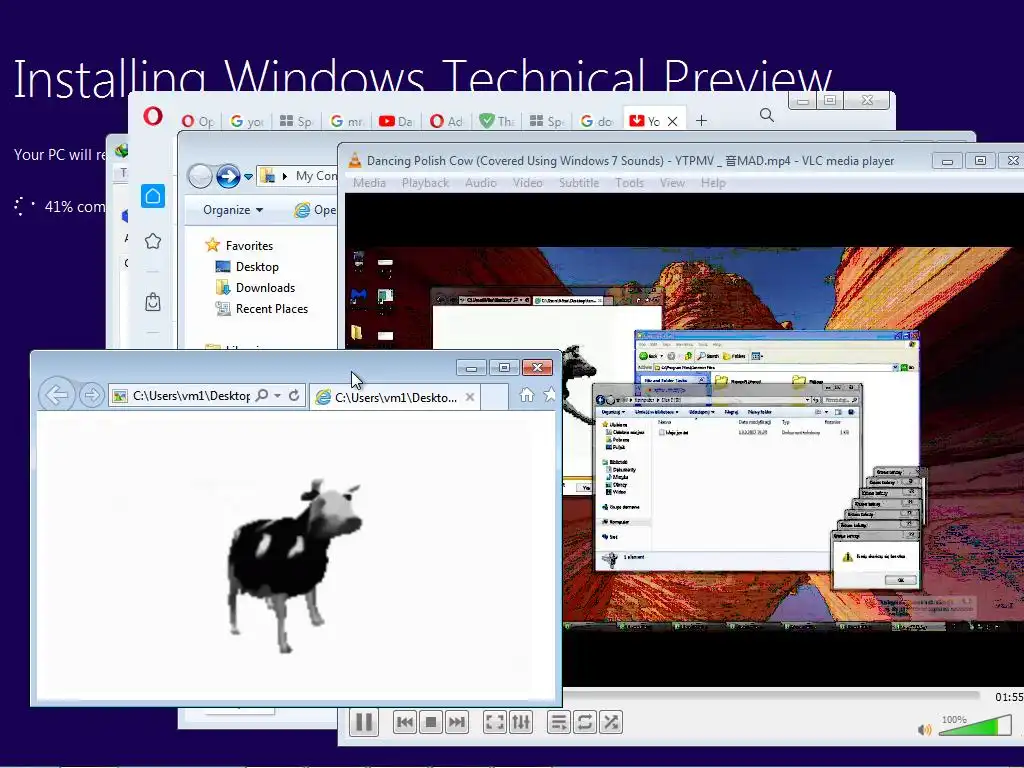Go back in Internet Explorer
Screen dimensions: 1024x768
point(56,394)
